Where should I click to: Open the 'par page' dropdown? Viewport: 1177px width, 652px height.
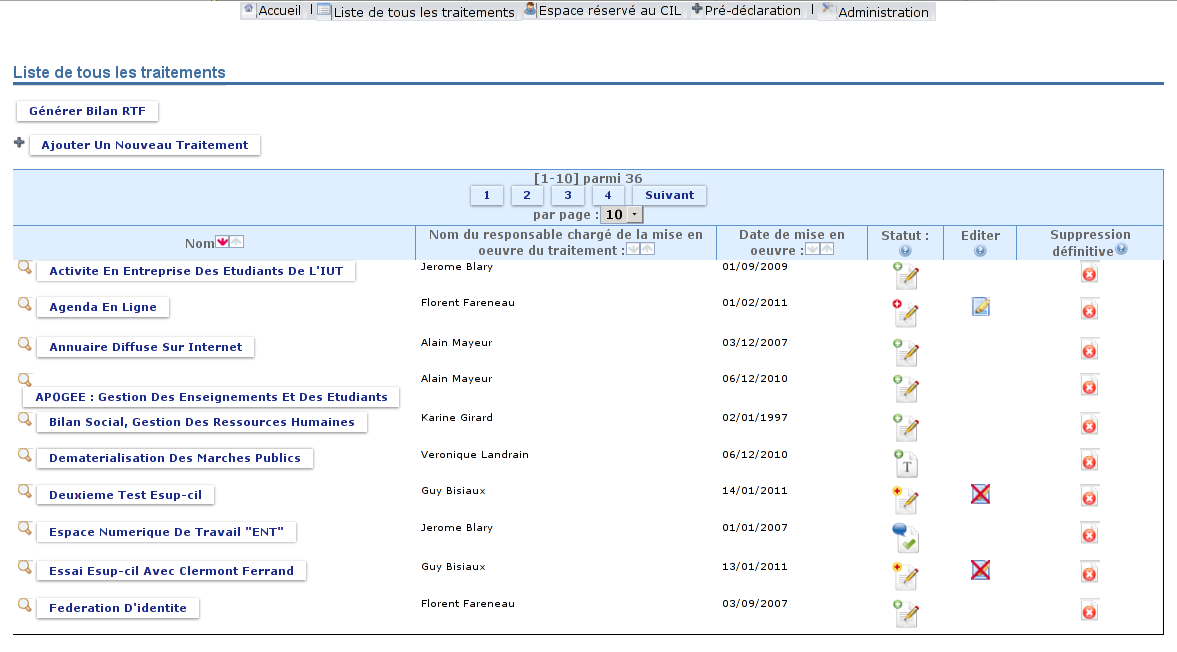622,214
